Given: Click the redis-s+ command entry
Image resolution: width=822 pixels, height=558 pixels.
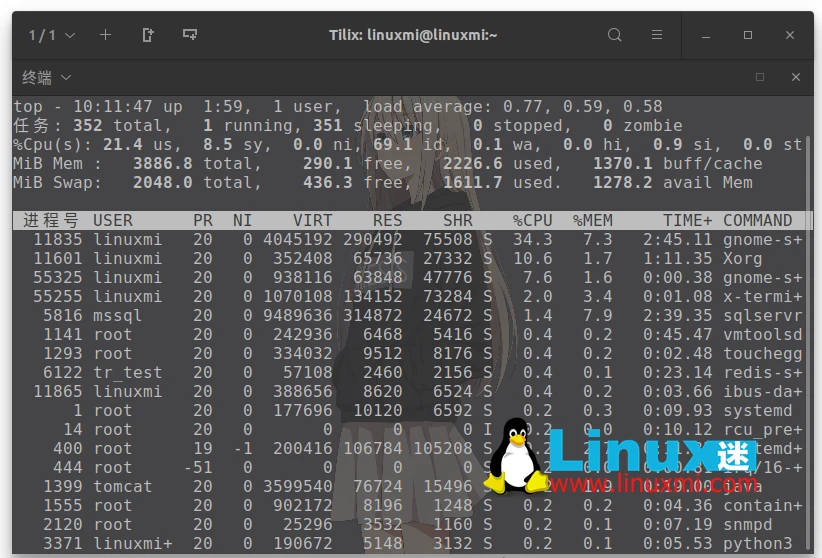Looking at the screenshot, I should (763, 373).
